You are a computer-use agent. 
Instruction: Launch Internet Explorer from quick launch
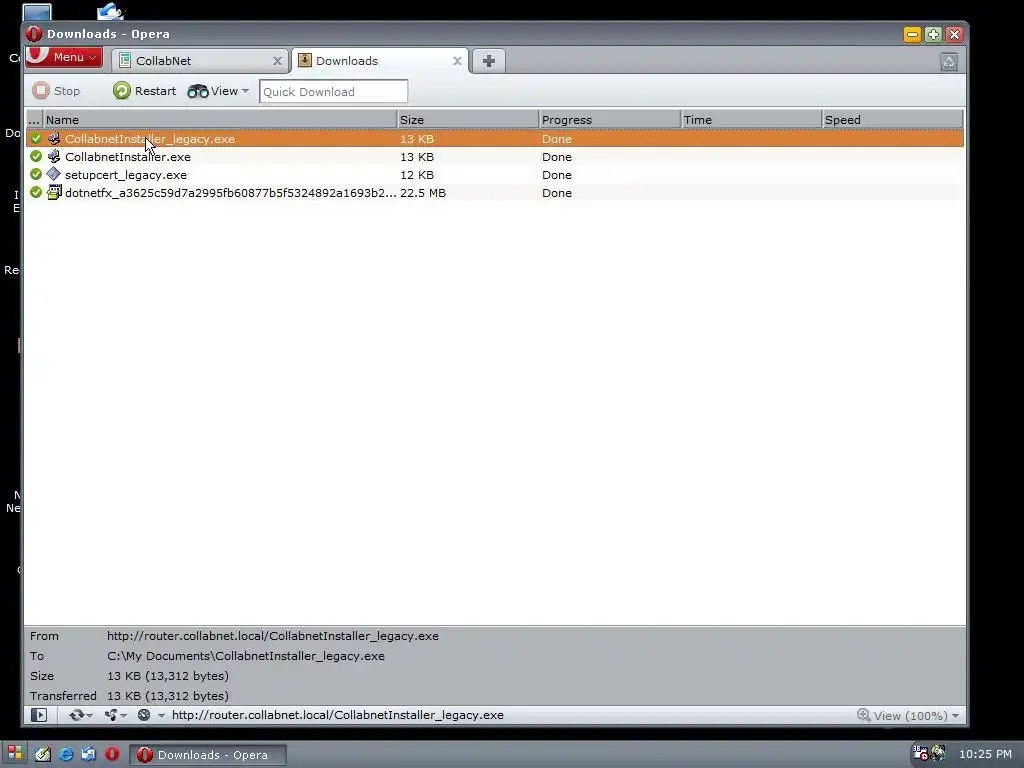pyautogui.click(x=65, y=754)
